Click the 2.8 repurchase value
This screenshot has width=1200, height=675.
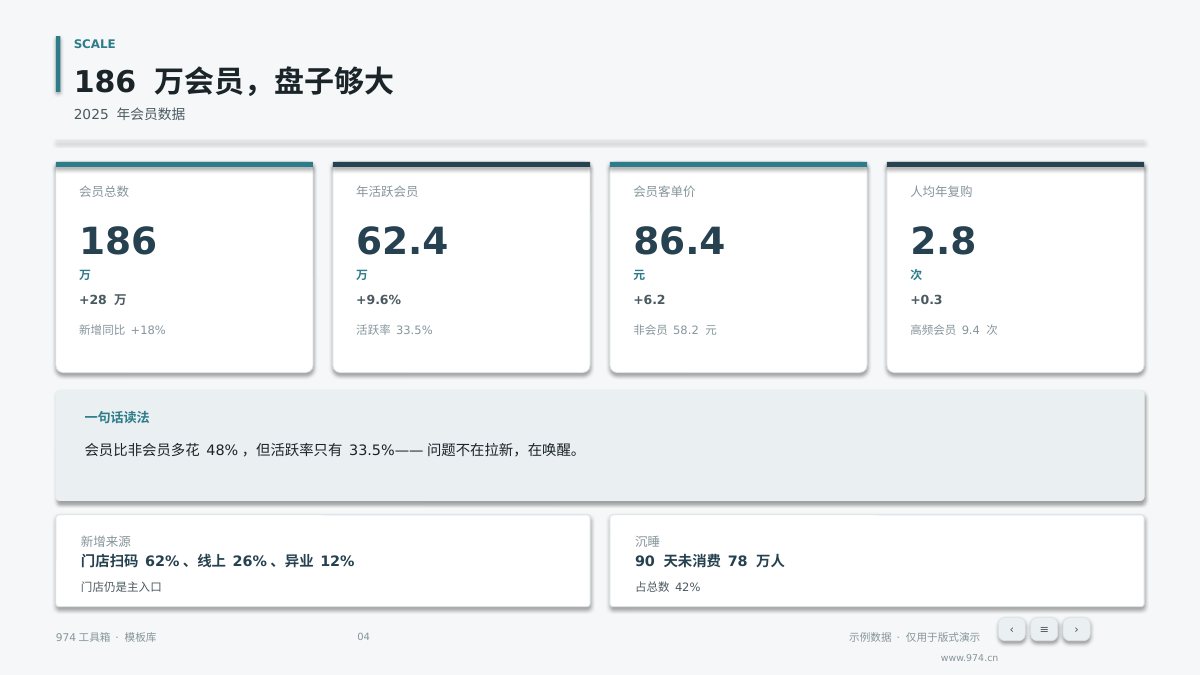(x=943, y=241)
